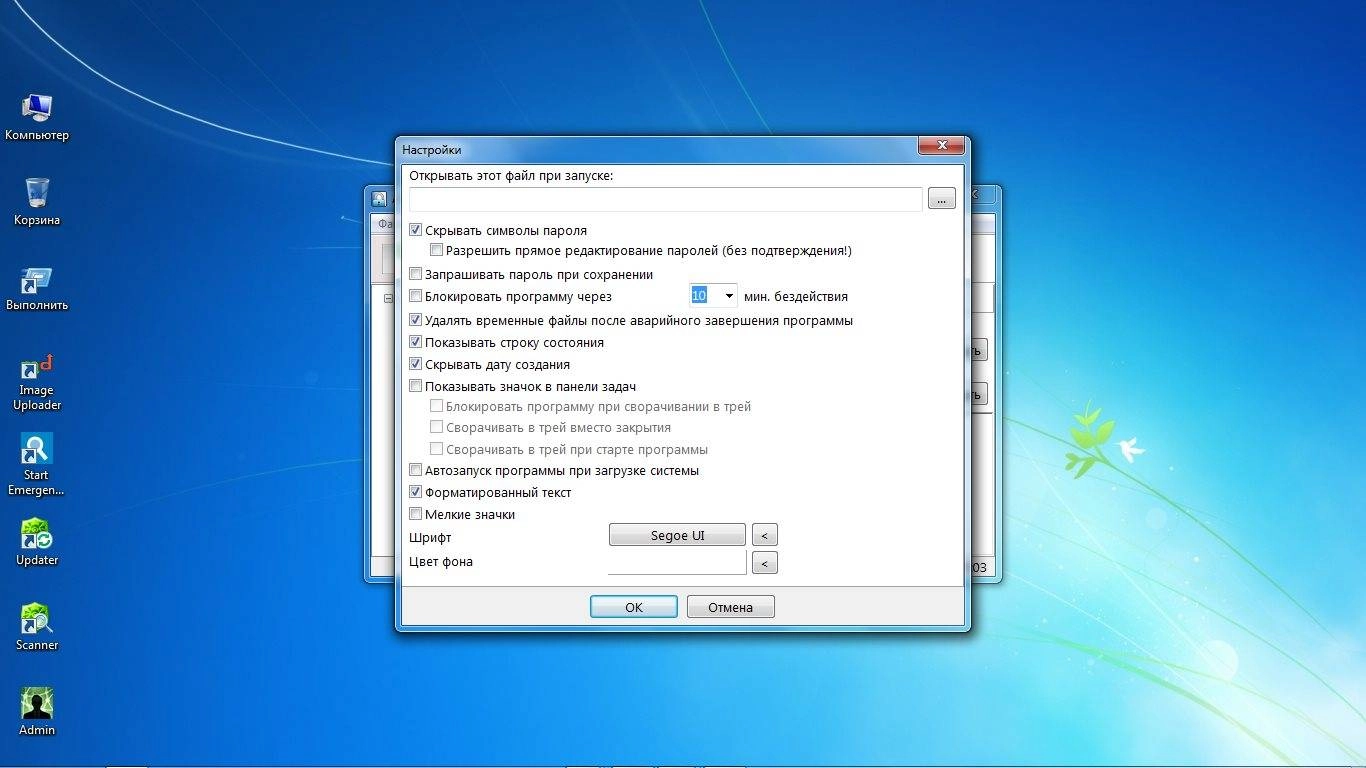Uncheck Форматированный текст

416,492
